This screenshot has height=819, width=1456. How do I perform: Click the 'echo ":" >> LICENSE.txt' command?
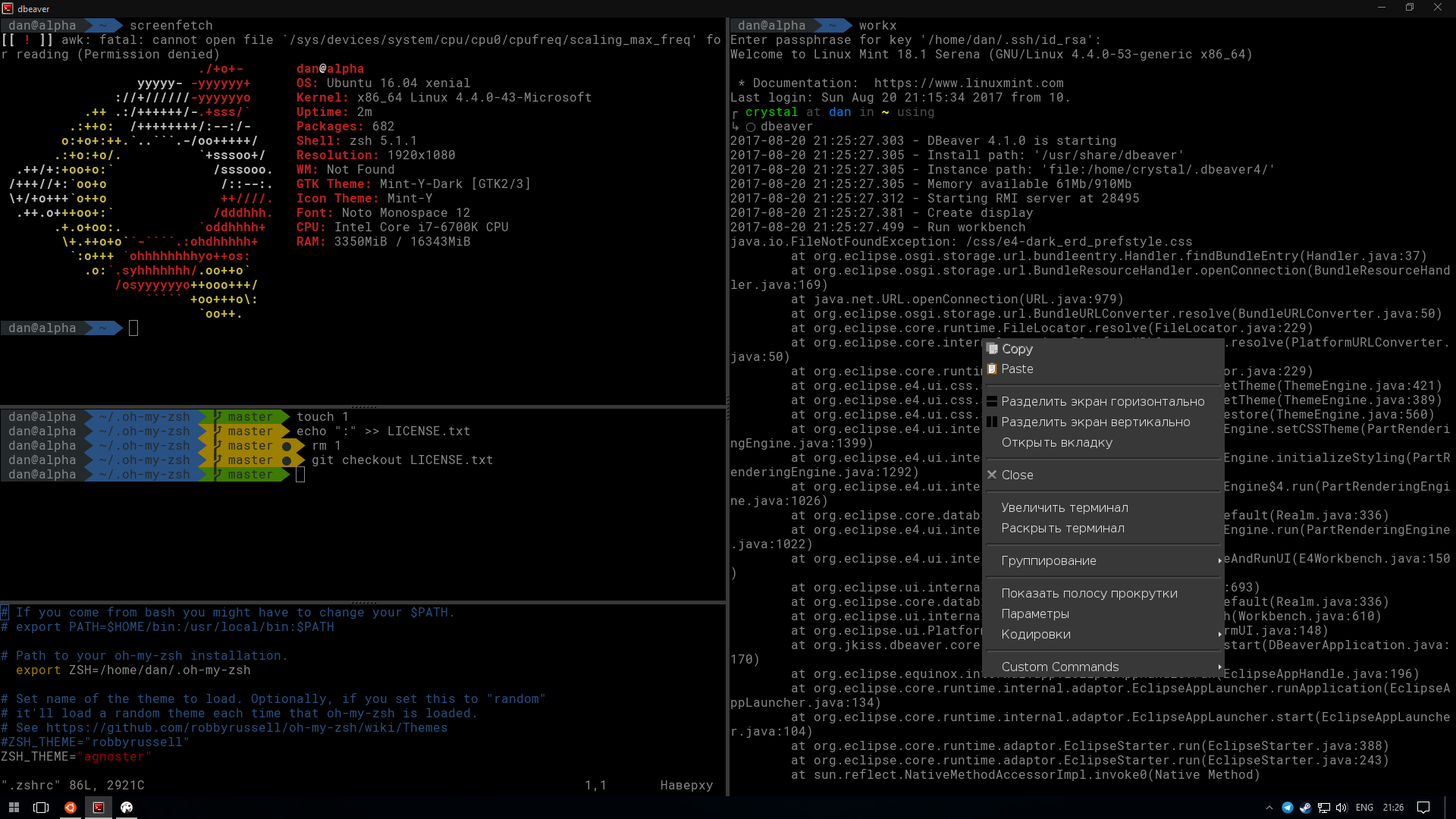(x=384, y=431)
